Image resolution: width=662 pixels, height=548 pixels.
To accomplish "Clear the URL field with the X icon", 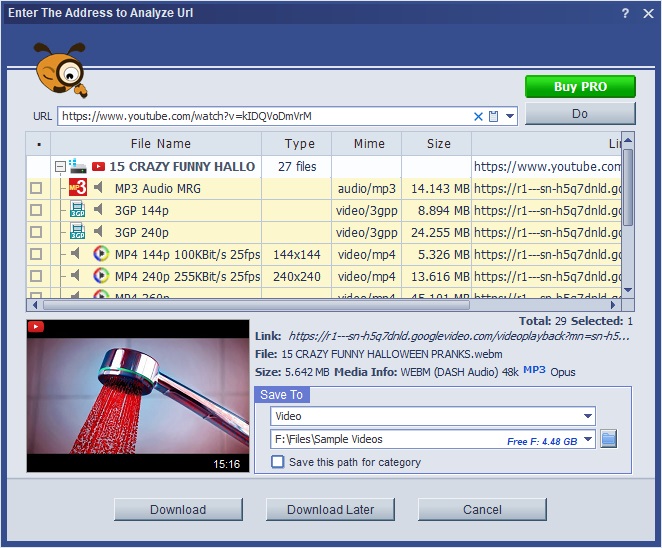I will coord(478,117).
